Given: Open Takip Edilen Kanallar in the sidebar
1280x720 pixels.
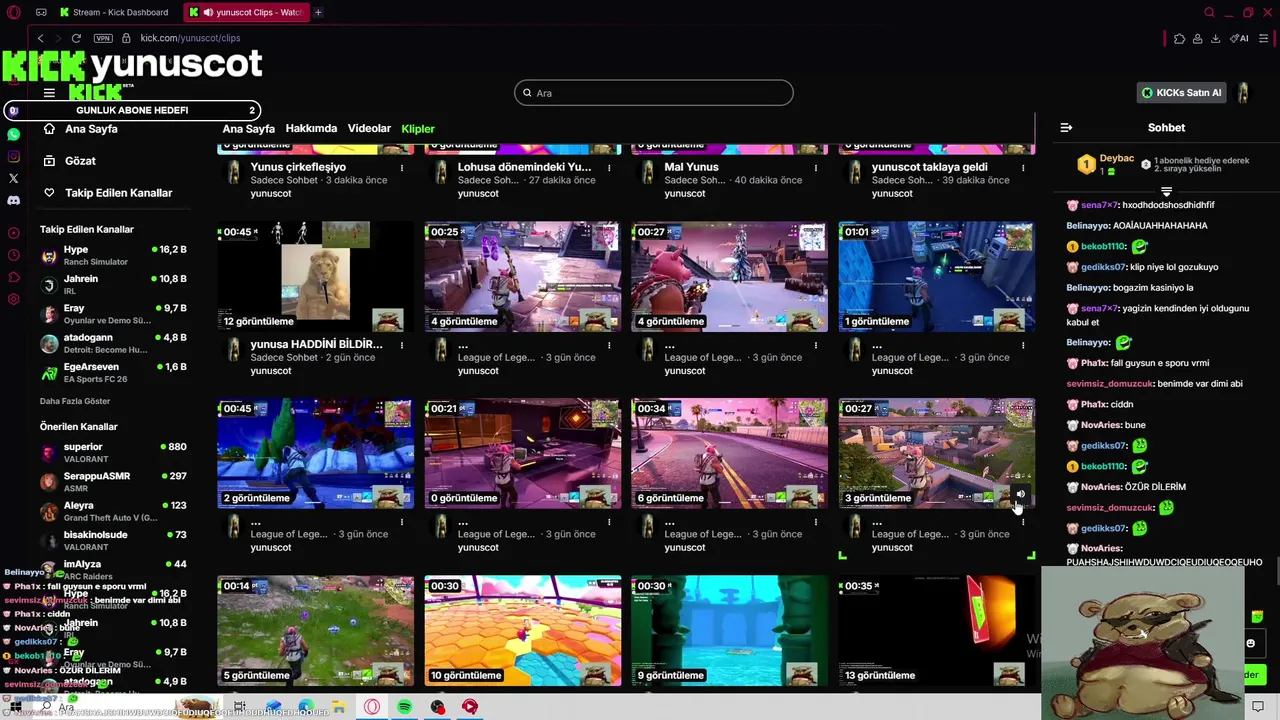Looking at the screenshot, I should 108,193.
